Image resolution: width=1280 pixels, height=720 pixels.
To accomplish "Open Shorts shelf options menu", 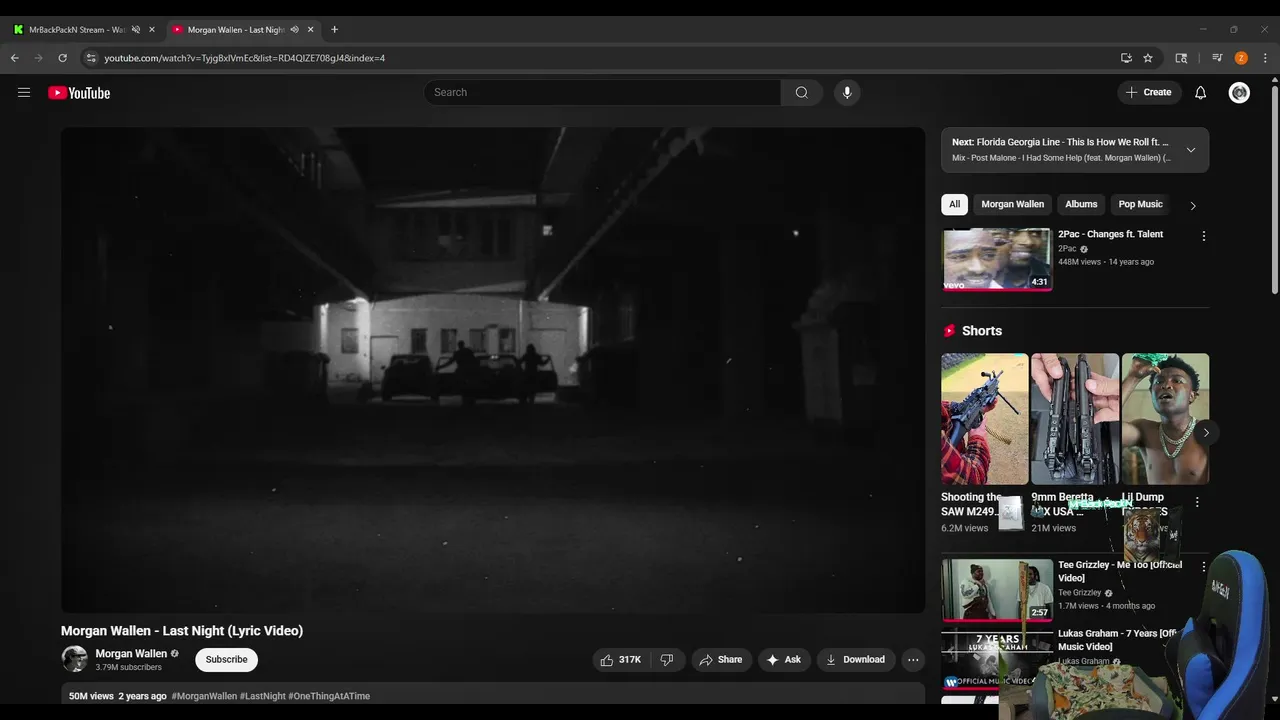I will (1197, 502).
